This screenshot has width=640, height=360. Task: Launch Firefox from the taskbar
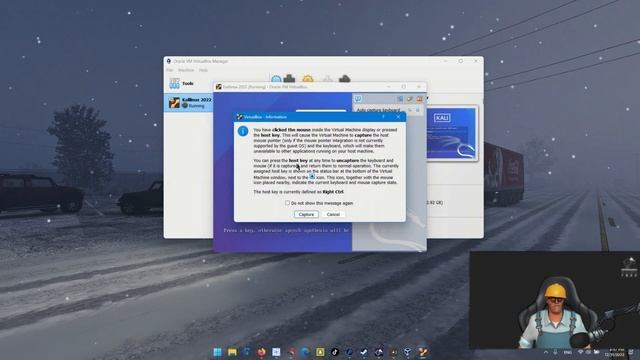pyautogui.click(x=262, y=352)
